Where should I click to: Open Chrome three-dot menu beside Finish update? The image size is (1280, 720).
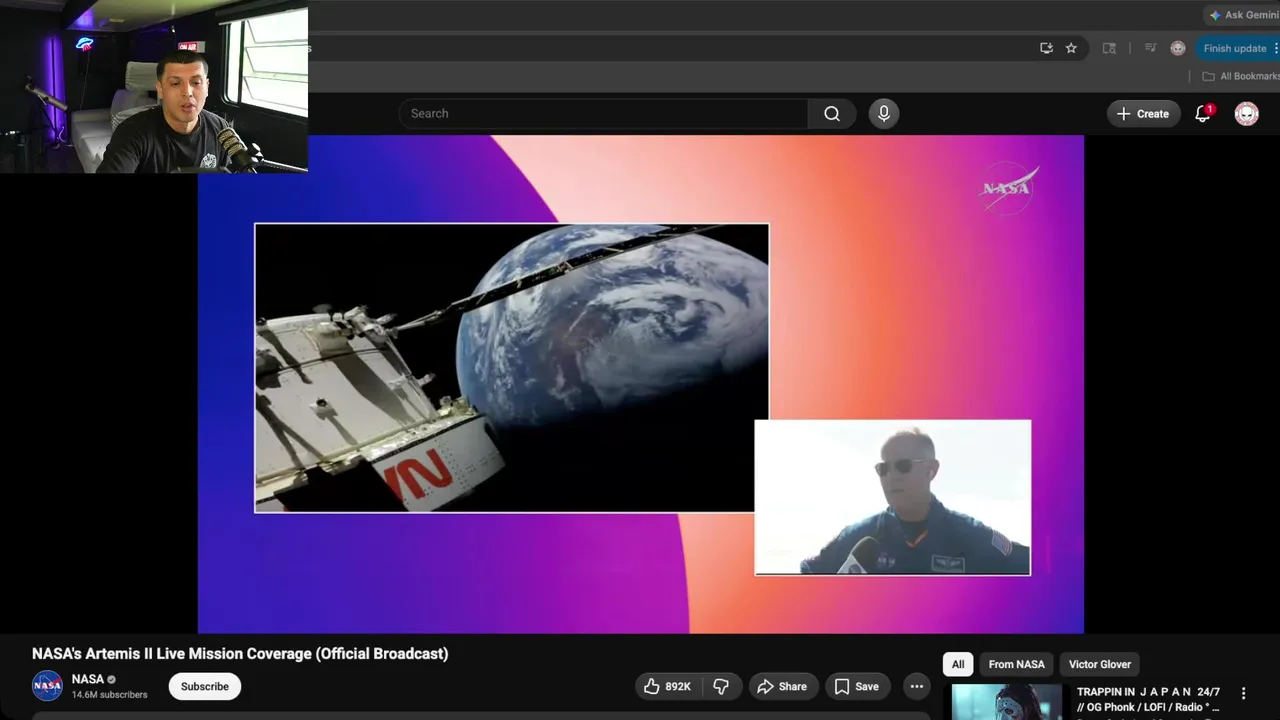(x=1275, y=48)
